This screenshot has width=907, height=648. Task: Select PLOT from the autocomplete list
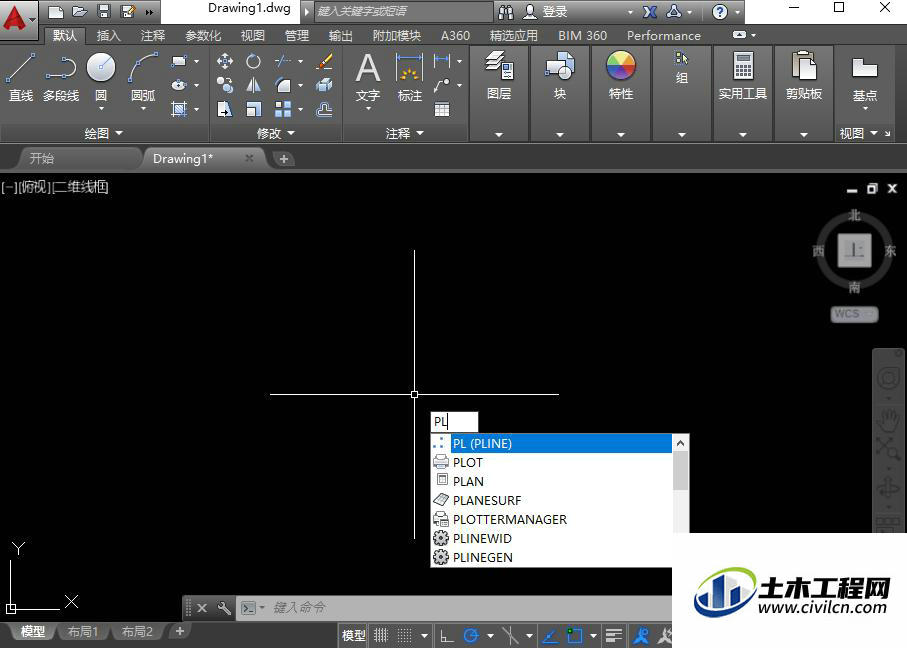(551, 462)
